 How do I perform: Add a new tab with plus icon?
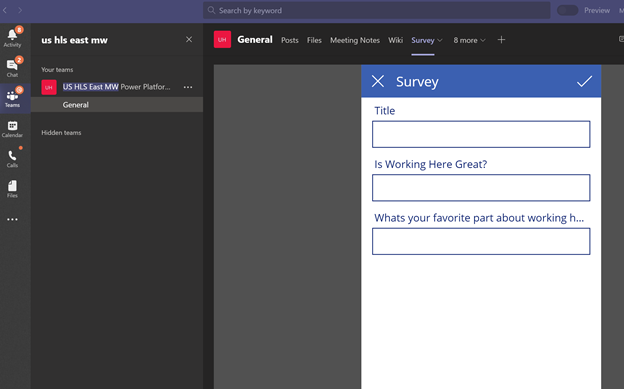click(x=501, y=39)
